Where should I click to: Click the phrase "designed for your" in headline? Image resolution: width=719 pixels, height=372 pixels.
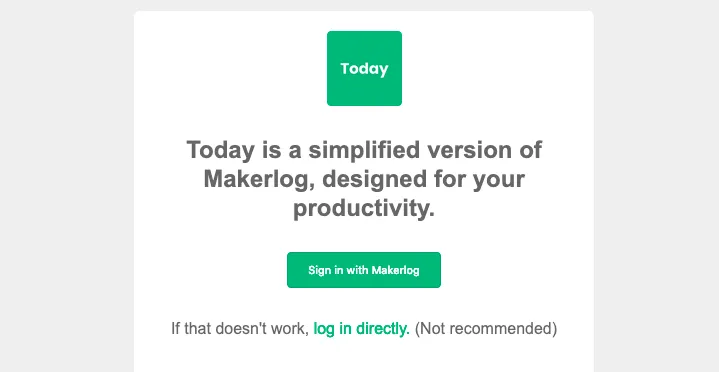(x=423, y=179)
